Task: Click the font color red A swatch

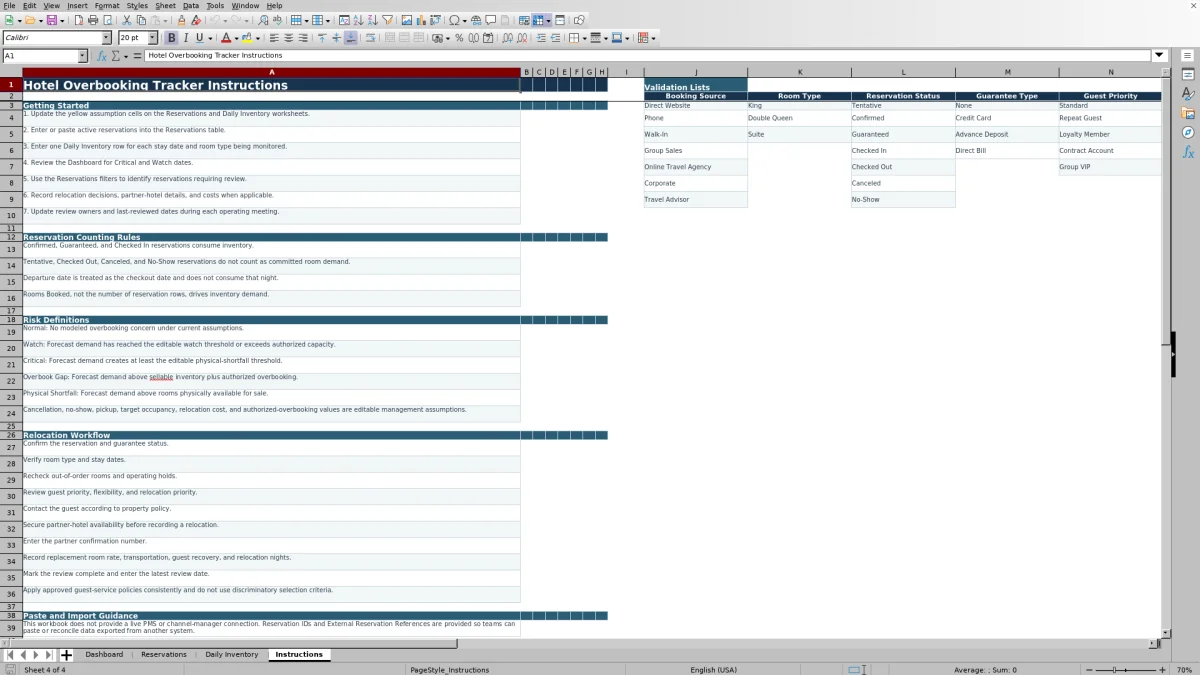Action: tap(227, 38)
